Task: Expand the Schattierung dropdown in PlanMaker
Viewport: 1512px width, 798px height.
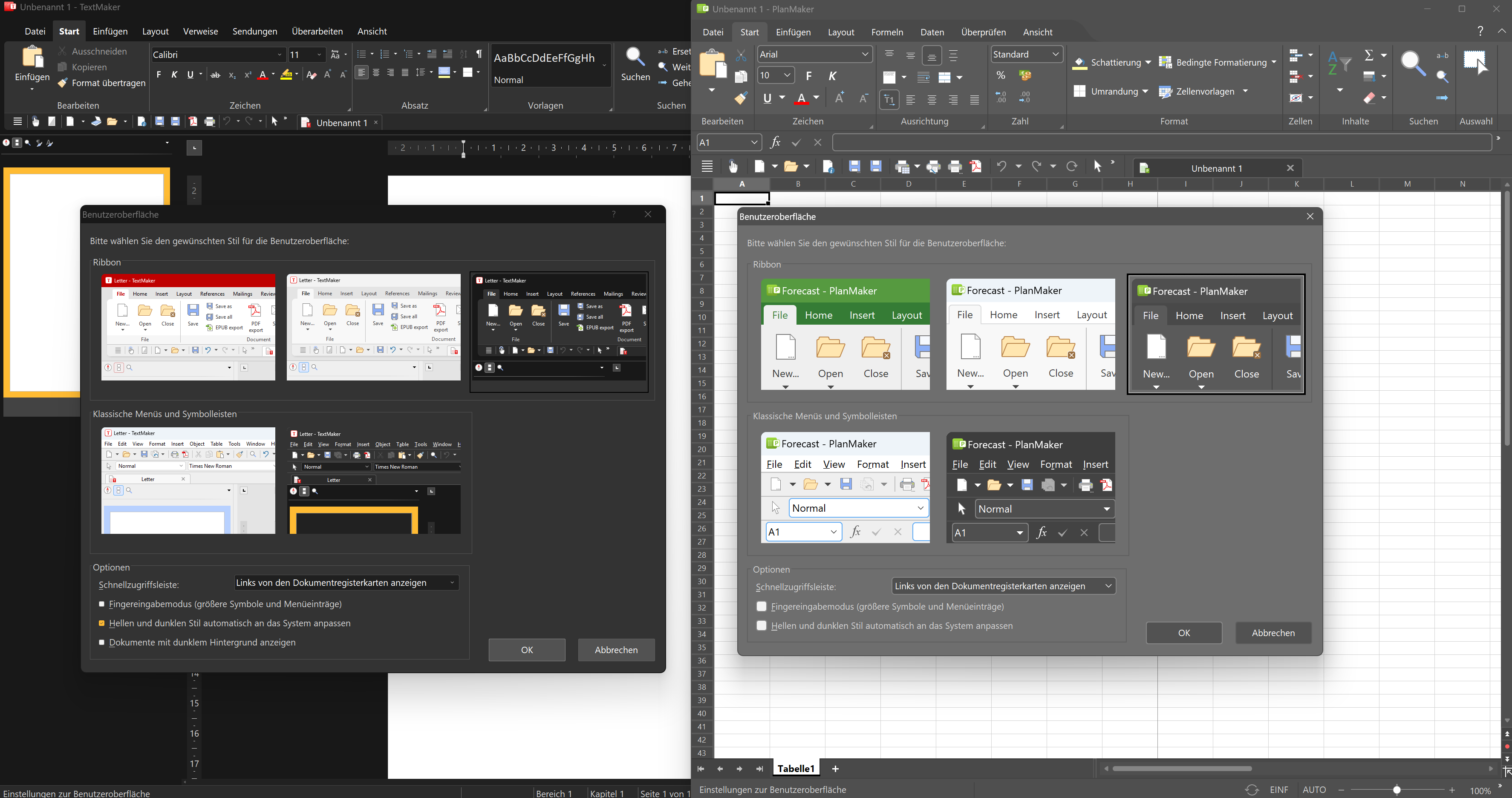Action: tap(1148, 62)
